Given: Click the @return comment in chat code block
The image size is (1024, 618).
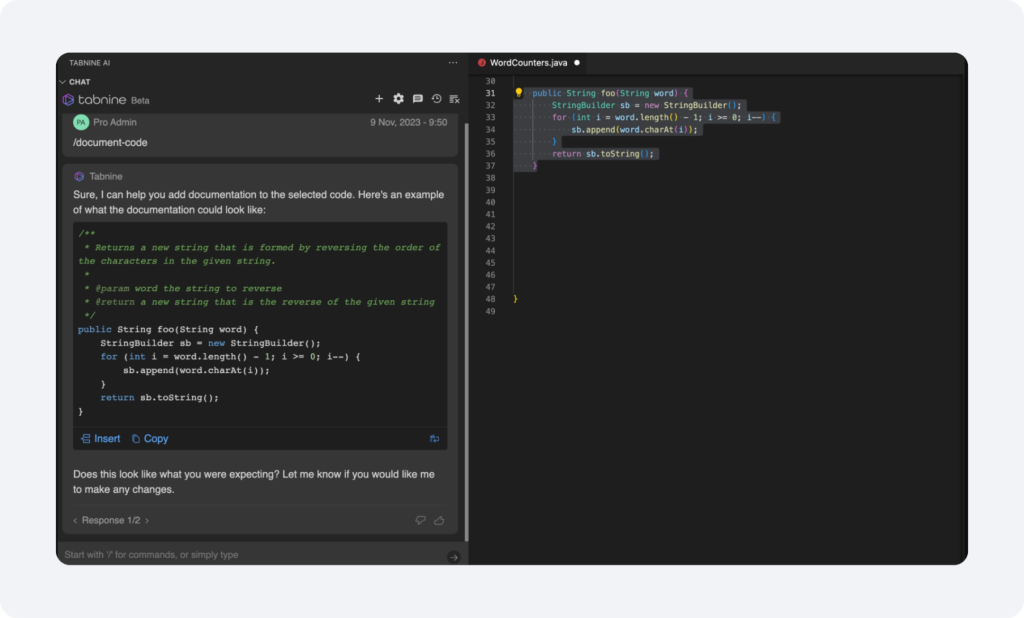Looking at the screenshot, I should tap(260, 302).
